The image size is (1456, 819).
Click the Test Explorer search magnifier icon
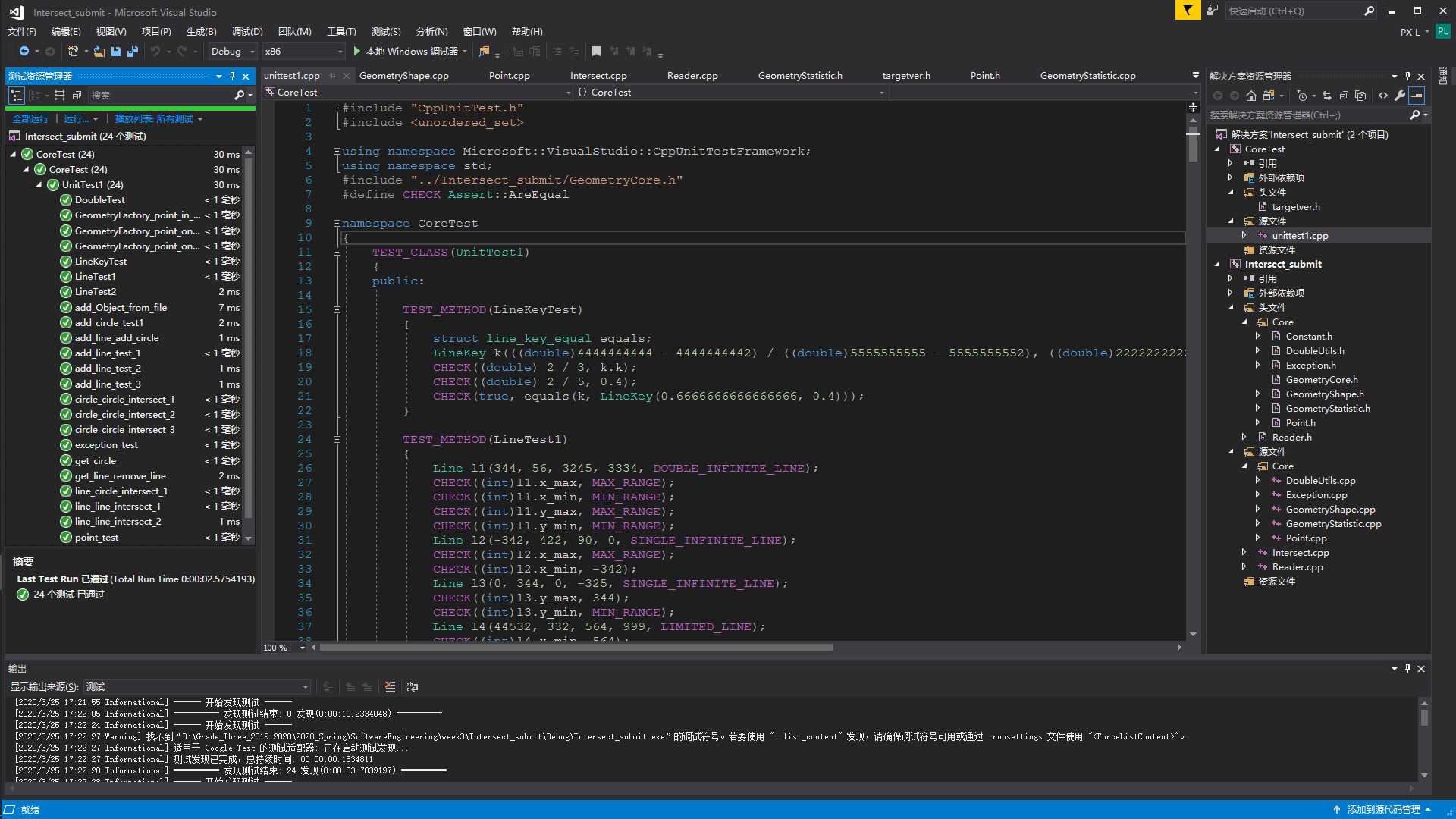click(x=239, y=96)
